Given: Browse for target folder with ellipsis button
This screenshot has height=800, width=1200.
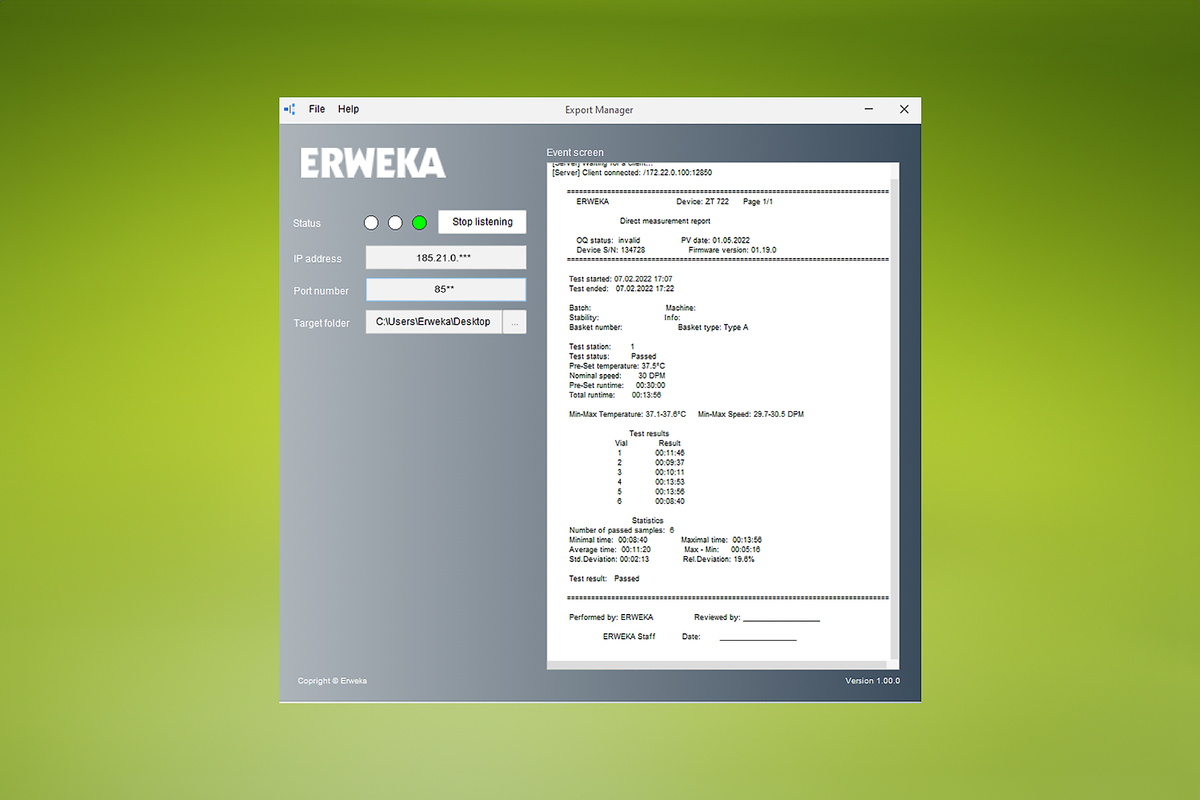Looking at the screenshot, I should pyautogui.click(x=514, y=322).
